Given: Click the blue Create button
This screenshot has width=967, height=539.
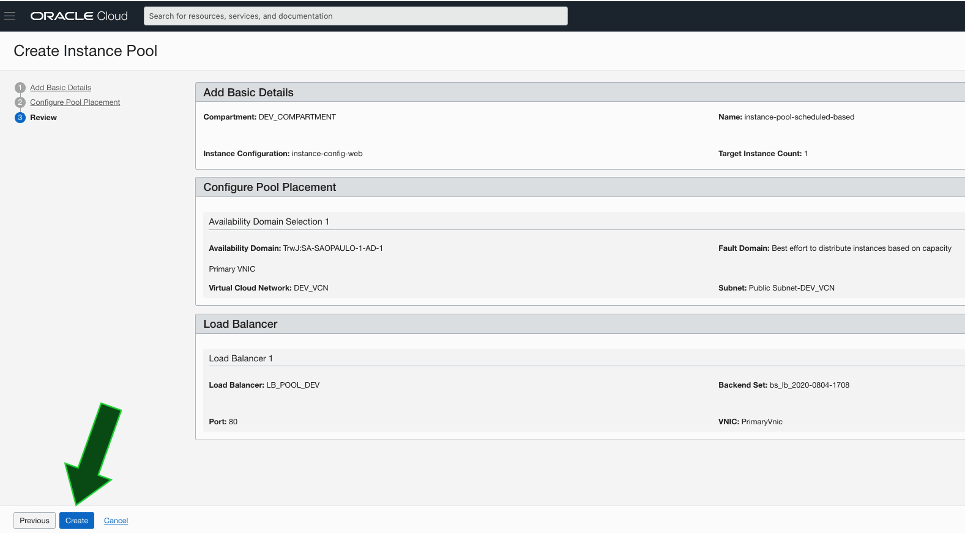Looking at the screenshot, I should tap(76, 521).
